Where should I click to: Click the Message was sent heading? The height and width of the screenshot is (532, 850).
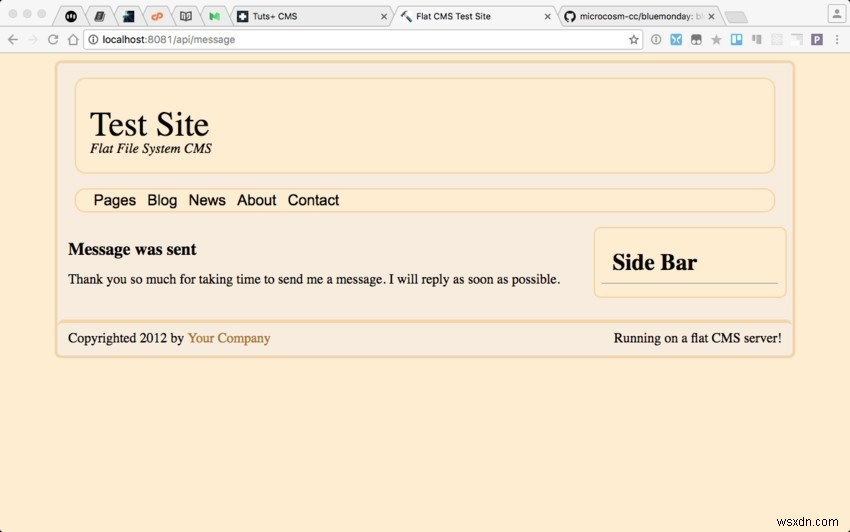pos(132,249)
